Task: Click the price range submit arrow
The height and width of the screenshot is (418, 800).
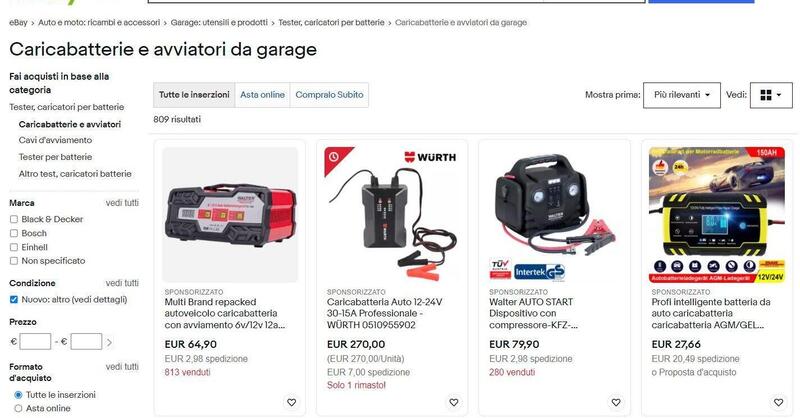Action: (x=109, y=342)
